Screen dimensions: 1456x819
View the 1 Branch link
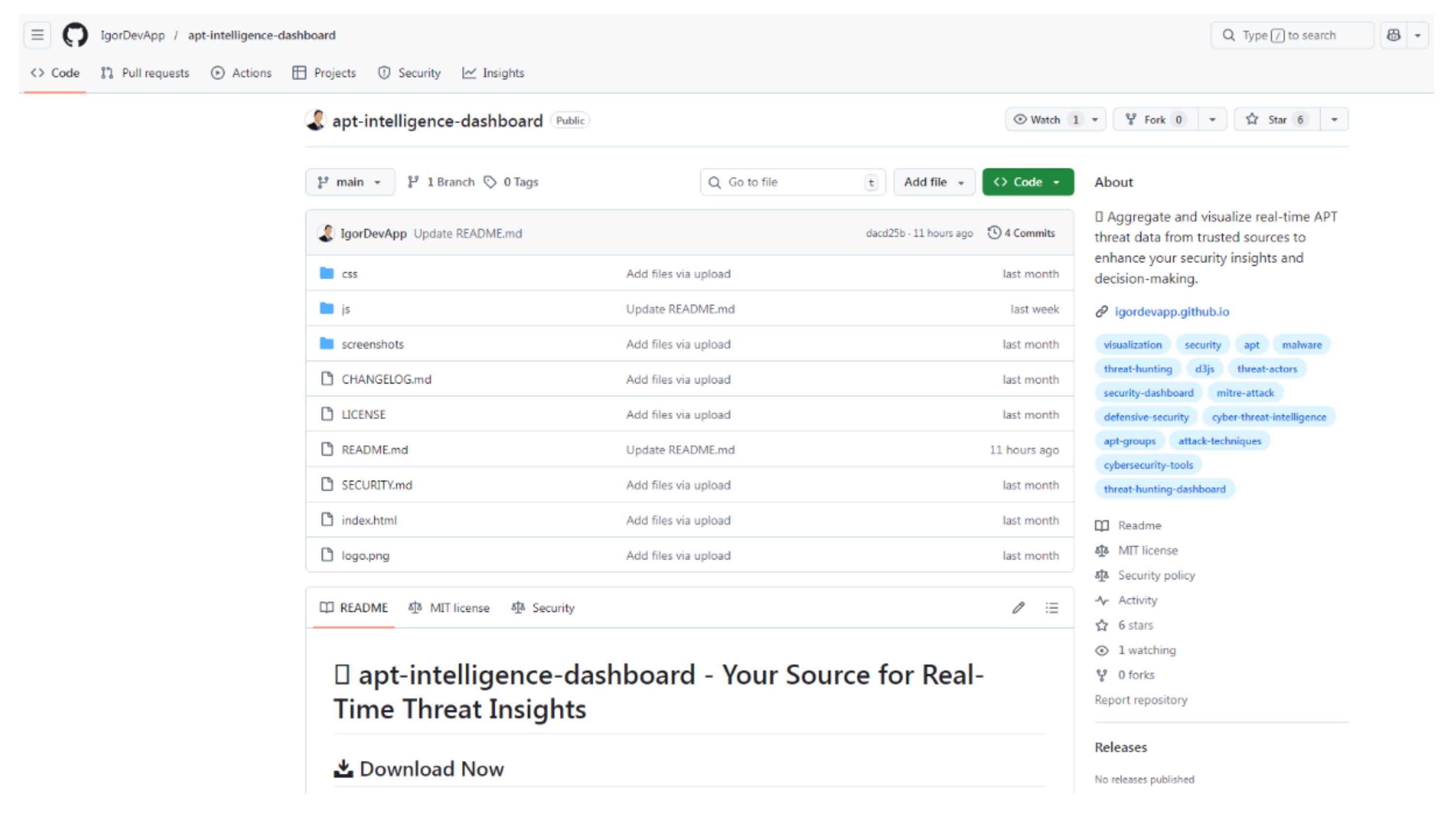tap(442, 182)
